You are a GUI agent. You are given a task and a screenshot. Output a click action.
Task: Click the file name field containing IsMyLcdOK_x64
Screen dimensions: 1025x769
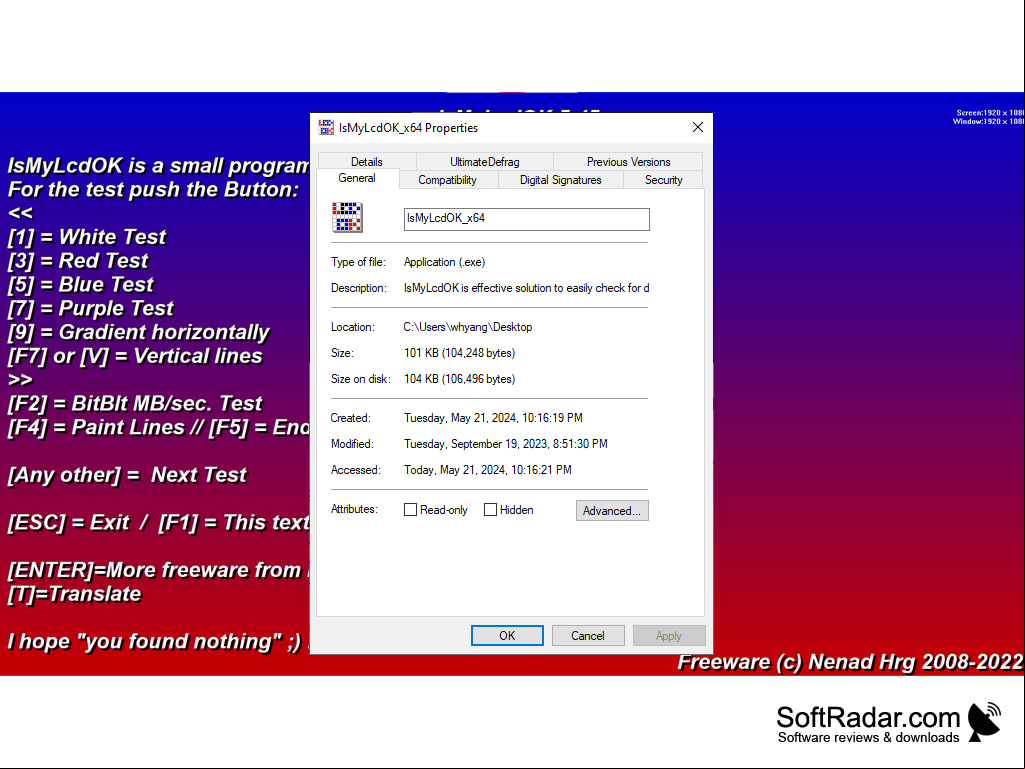tap(527, 219)
